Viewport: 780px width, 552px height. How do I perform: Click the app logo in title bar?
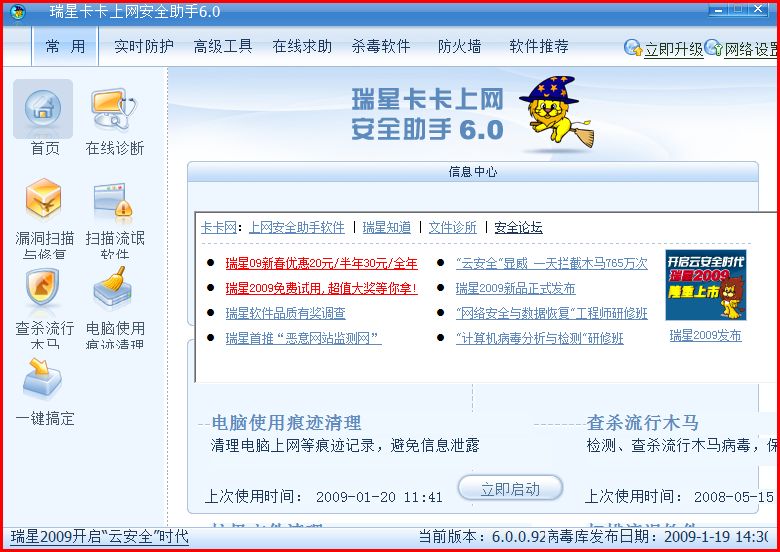click(18, 12)
